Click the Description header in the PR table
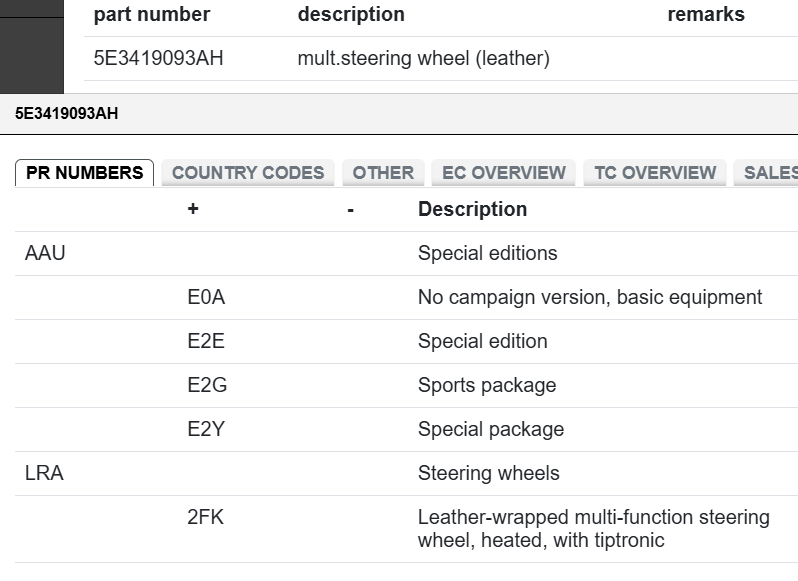 pos(472,209)
